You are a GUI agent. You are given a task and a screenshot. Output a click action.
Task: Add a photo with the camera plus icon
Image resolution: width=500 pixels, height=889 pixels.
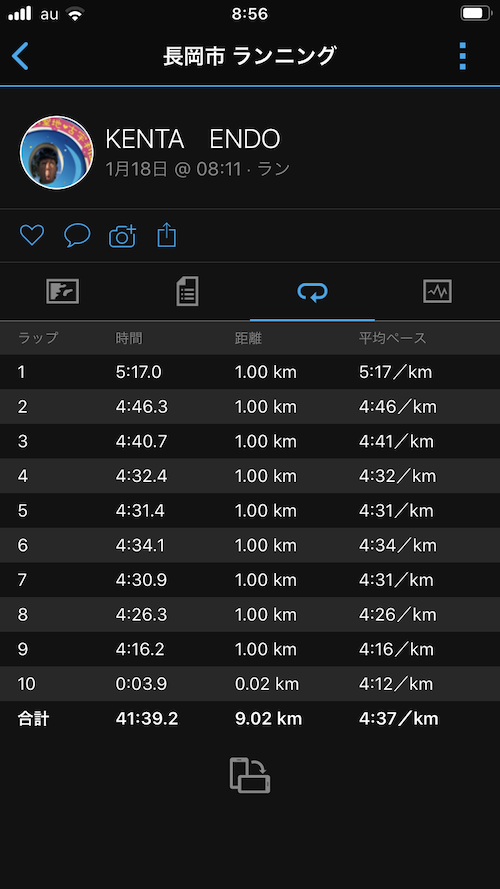point(122,236)
